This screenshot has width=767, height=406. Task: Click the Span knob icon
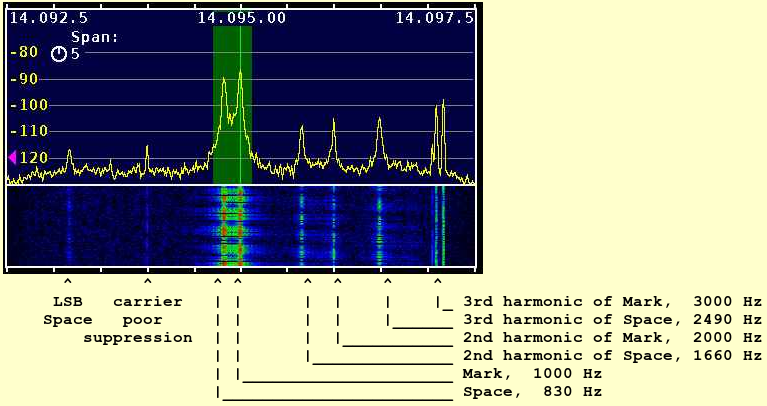click(58, 54)
